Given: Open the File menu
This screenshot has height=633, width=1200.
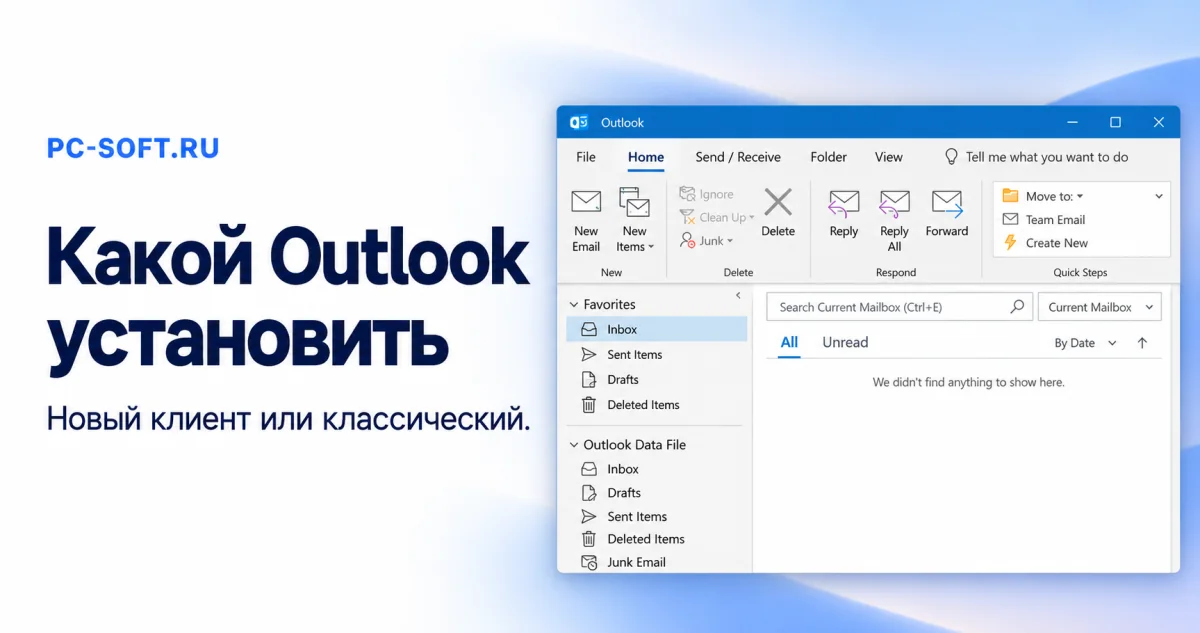Looking at the screenshot, I should coord(586,157).
